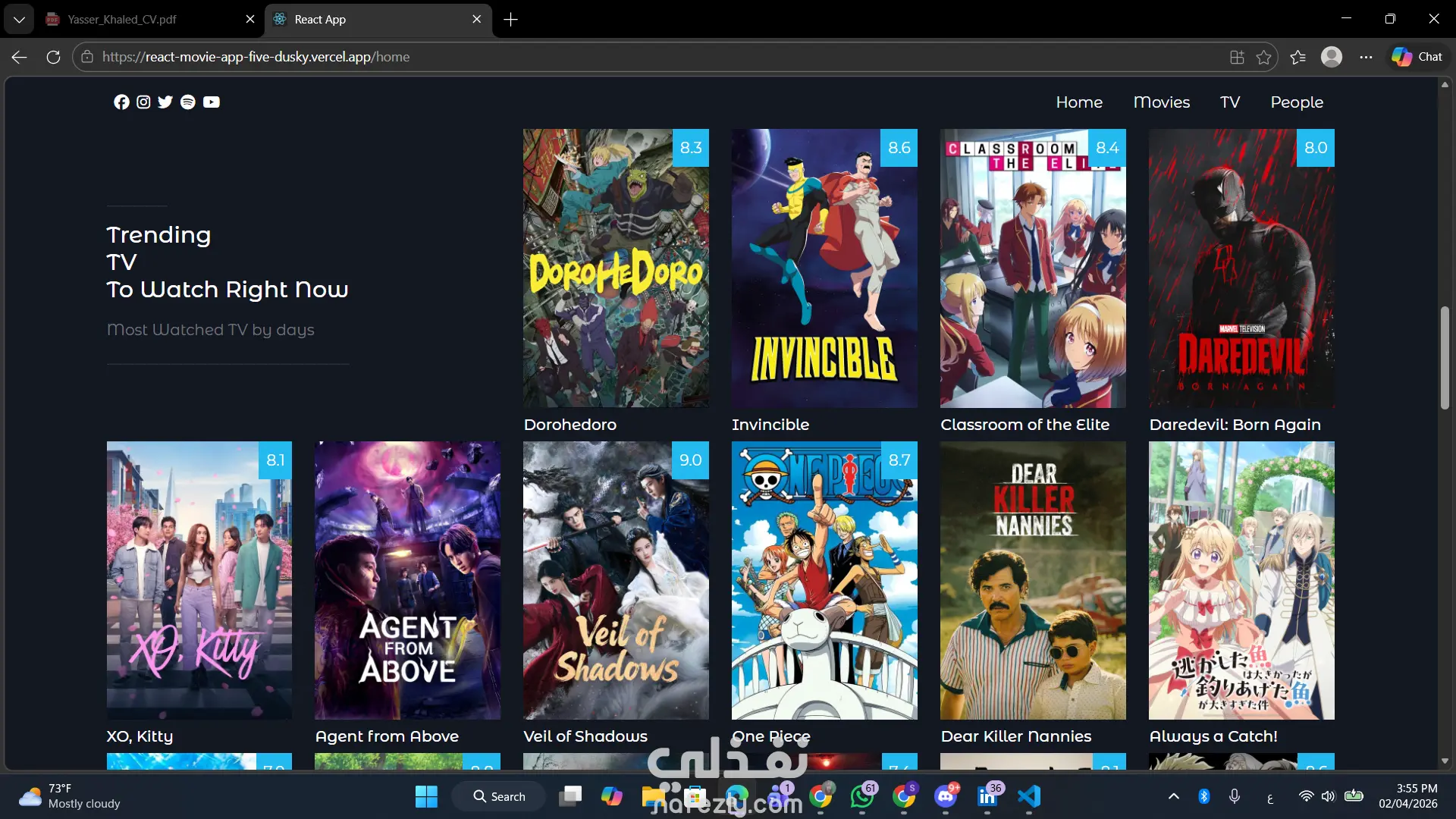Select the Invincible poster thumbnail

point(824,268)
